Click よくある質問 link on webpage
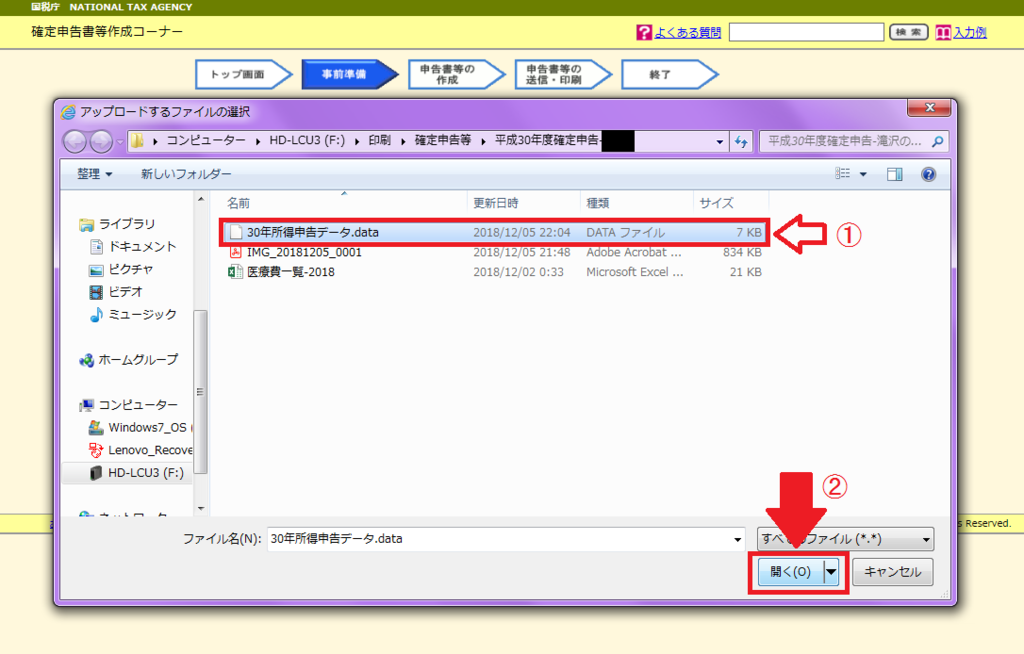Image resolution: width=1024 pixels, height=654 pixels. point(688,33)
